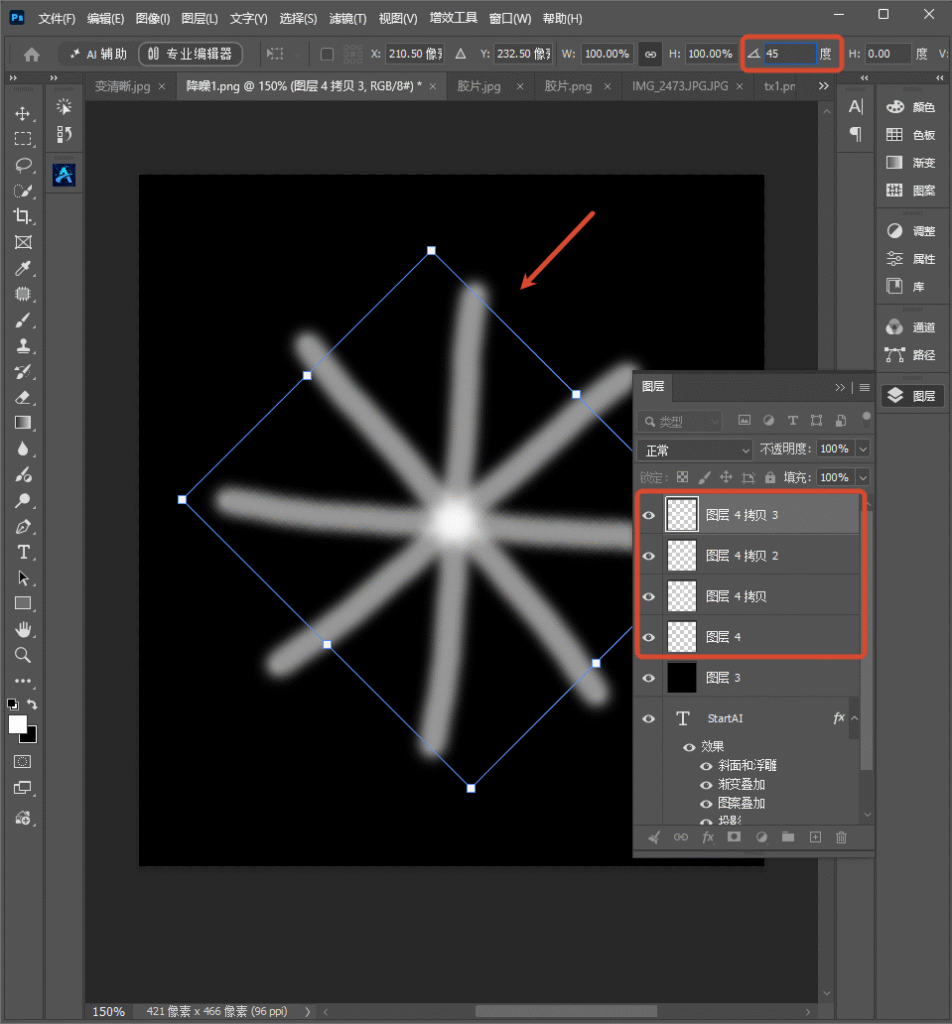Select the Lasso tool
This screenshot has width=952, height=1024.
(23, 165)
